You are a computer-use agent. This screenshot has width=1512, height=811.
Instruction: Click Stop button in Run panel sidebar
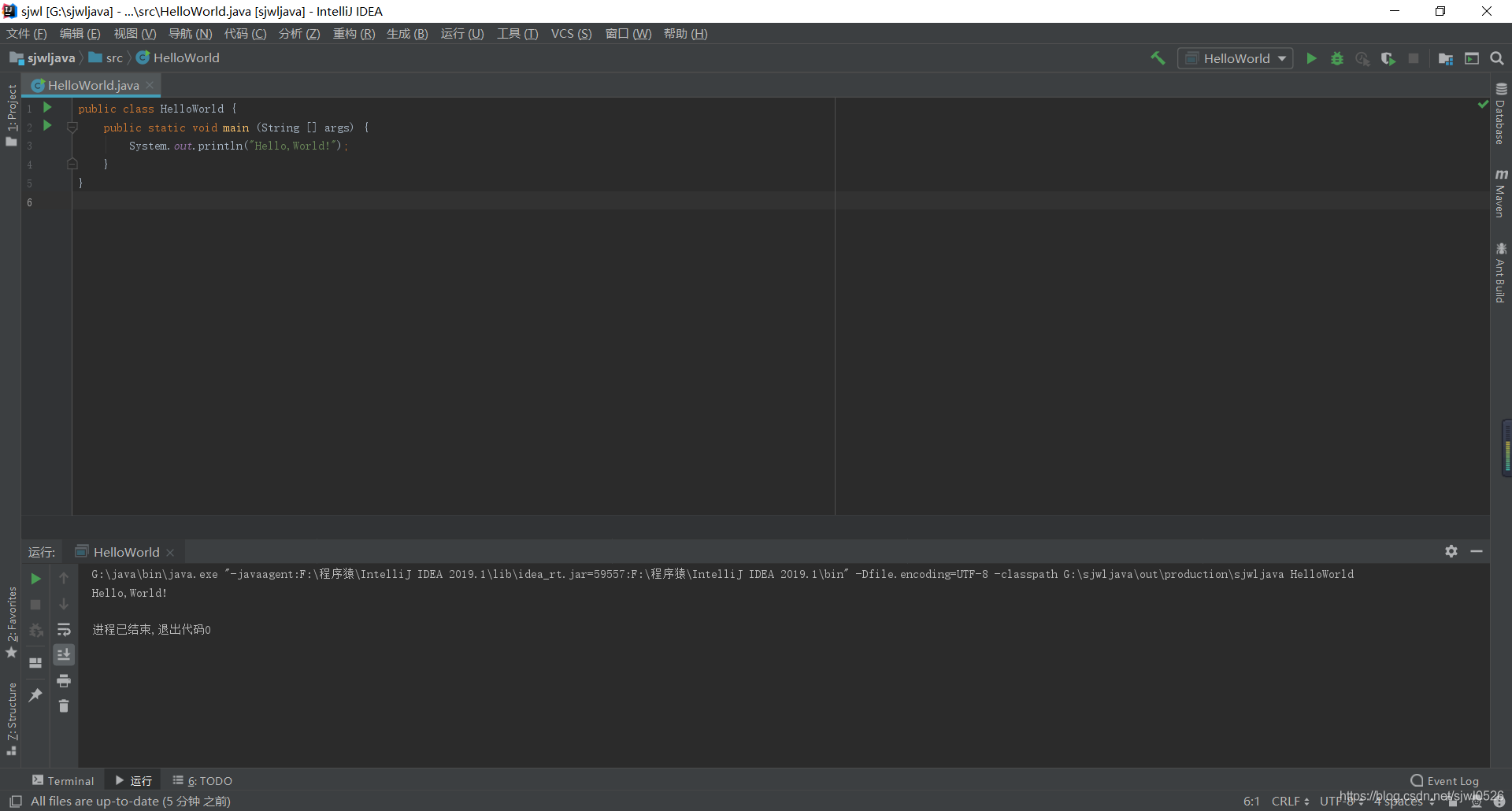click(x=35, y=605)
